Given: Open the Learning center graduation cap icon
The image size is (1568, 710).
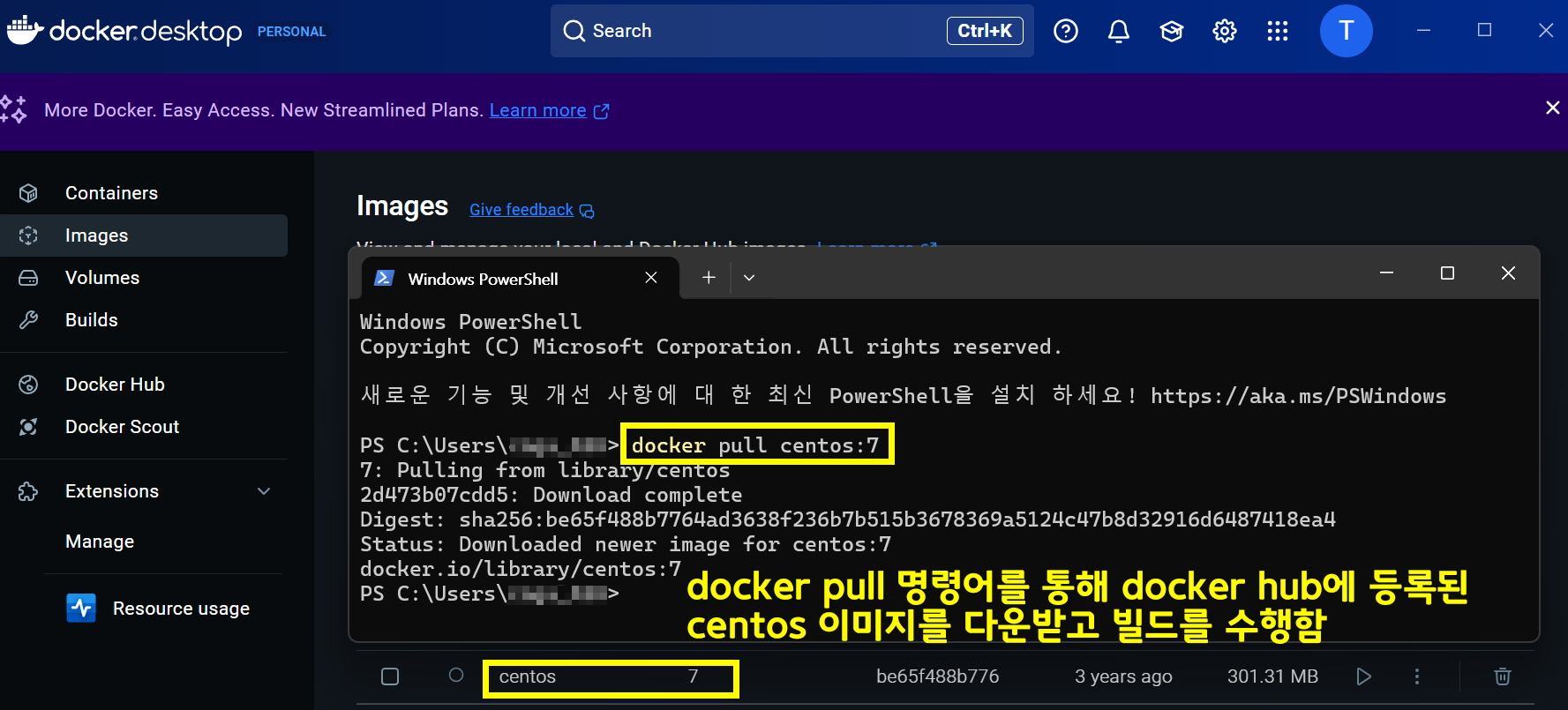Looking at the screenshot, I should pos(1172,31).
